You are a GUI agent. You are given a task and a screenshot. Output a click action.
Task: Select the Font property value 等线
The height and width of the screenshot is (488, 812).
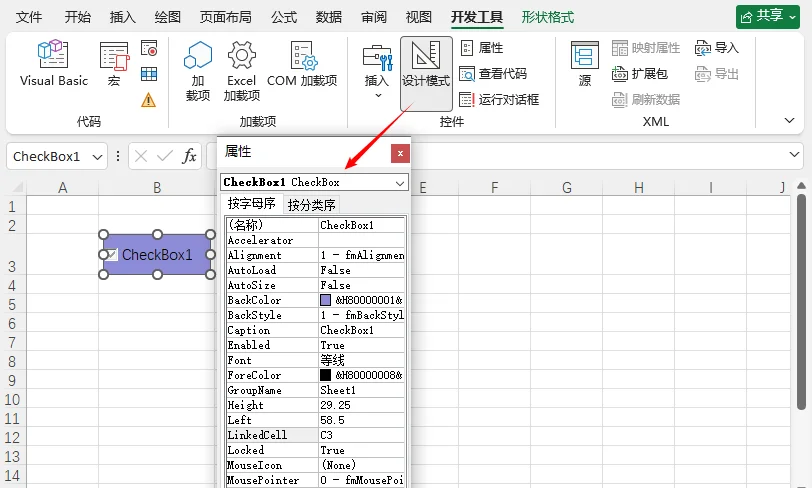361,360
